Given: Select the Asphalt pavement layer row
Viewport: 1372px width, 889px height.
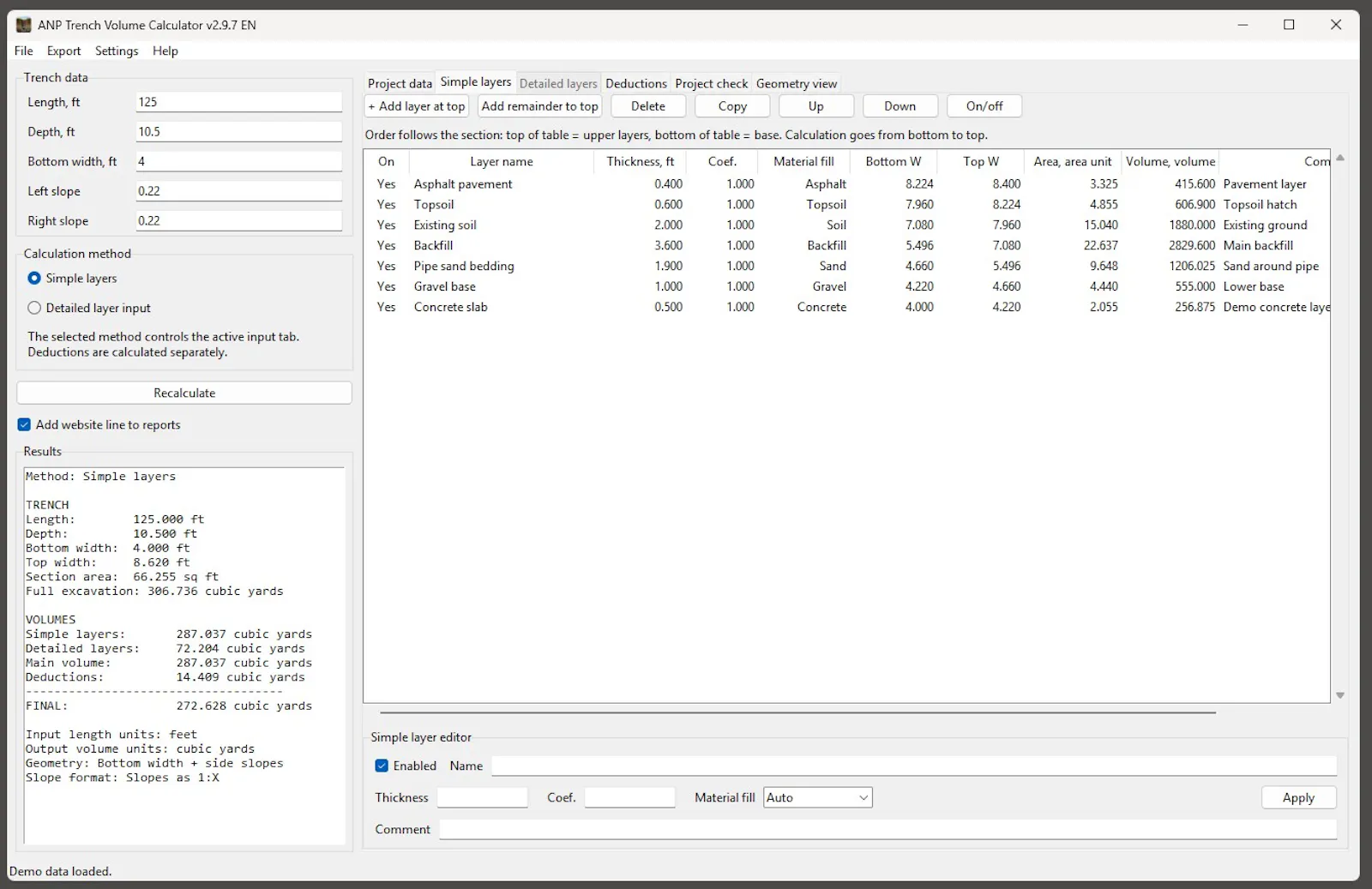Looking at the screenshot, I should pos(847,184).
